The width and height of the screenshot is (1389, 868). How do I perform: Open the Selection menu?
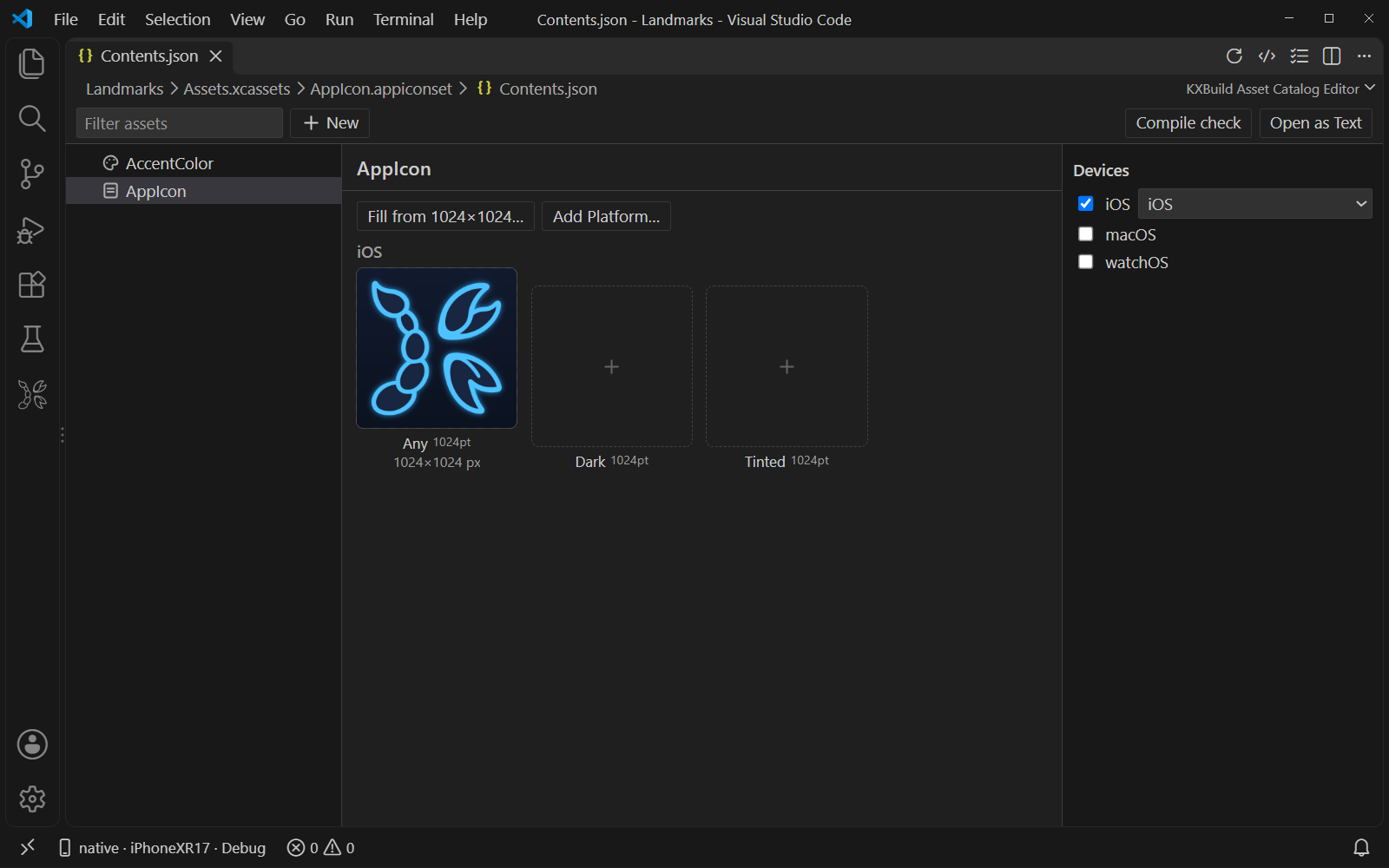(177, 19)
